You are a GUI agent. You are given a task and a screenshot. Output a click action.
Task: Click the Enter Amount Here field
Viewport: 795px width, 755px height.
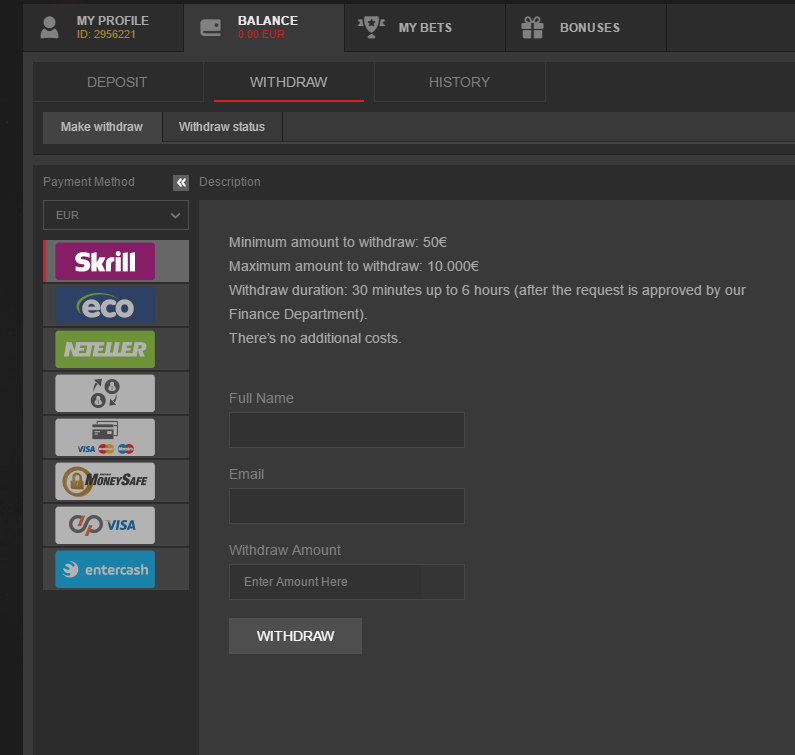click(347, 582)
